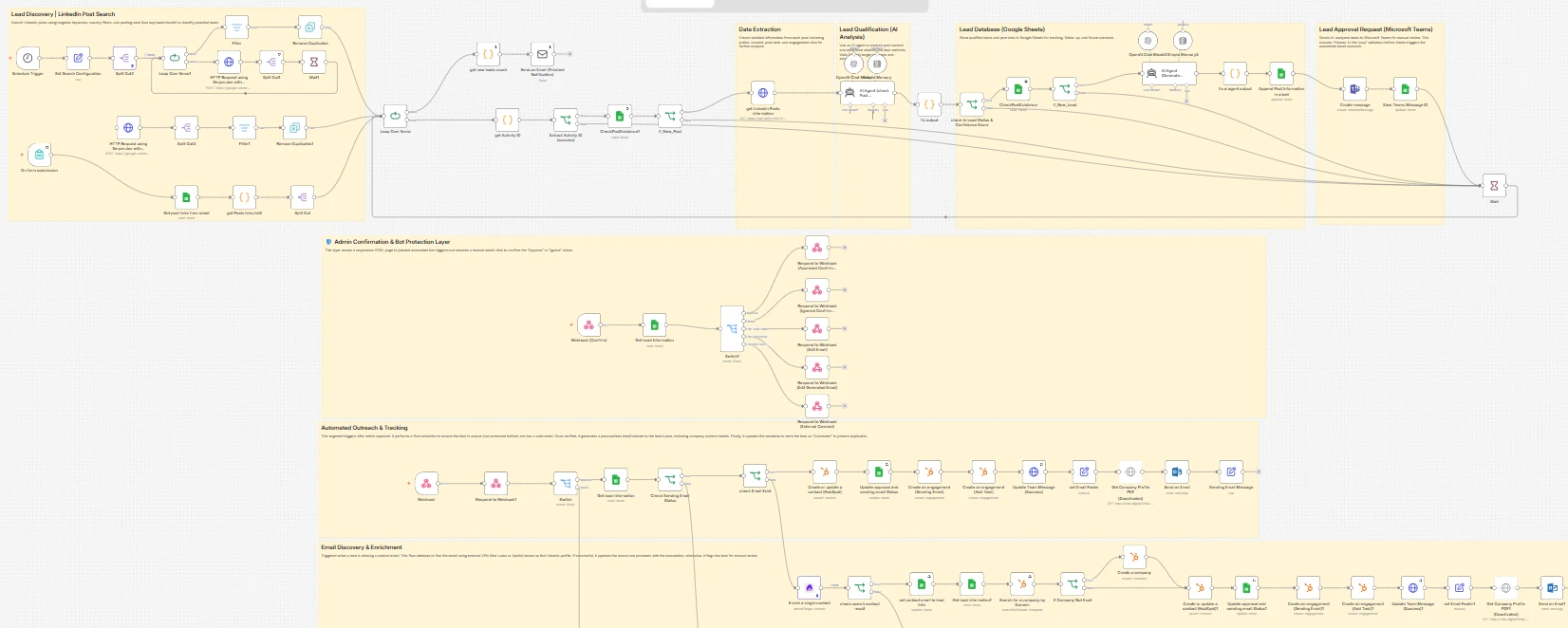1568x628 pixels.
Task: Click the Extract Activity ID node
Action: [x=566, y=120]
